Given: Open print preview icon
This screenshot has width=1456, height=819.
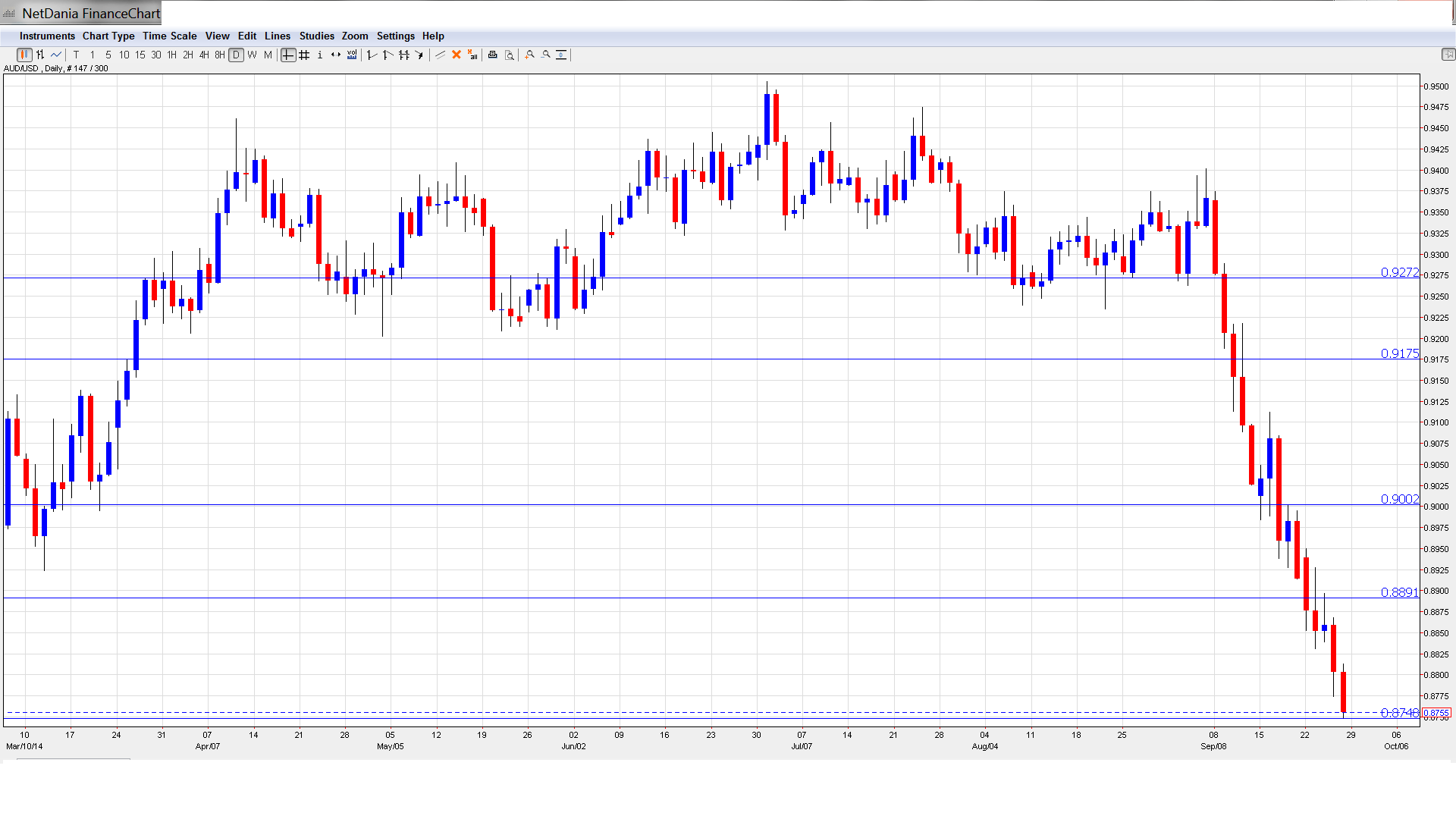Looking at the screenshot, I should coord(510,55).
